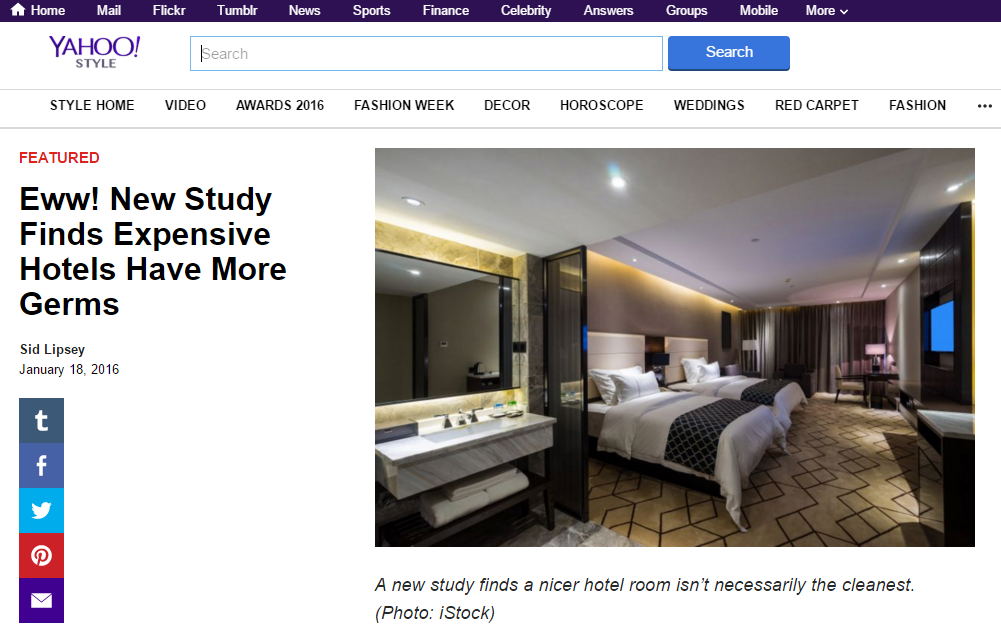This screenshot has height=643, width=1001.
Task: Visit Finance in the top bar
Action: point(446,10)
